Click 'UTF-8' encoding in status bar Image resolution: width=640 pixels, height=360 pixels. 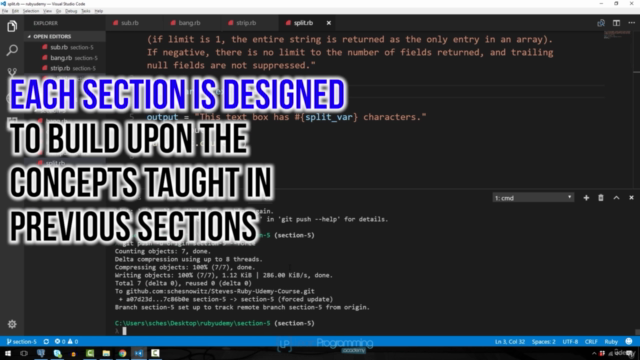coord(570,342)
